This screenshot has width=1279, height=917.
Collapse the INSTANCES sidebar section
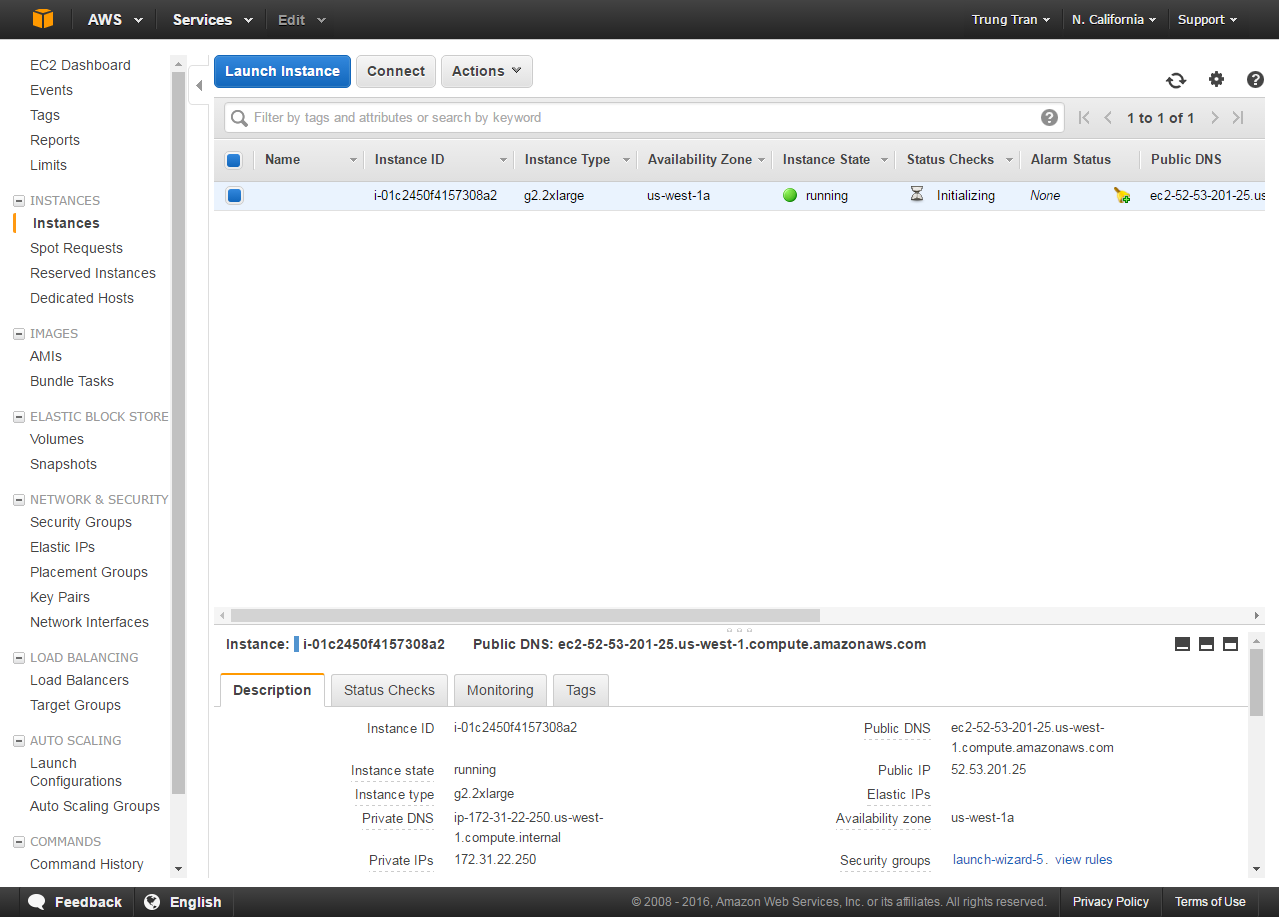coord(19,200)
